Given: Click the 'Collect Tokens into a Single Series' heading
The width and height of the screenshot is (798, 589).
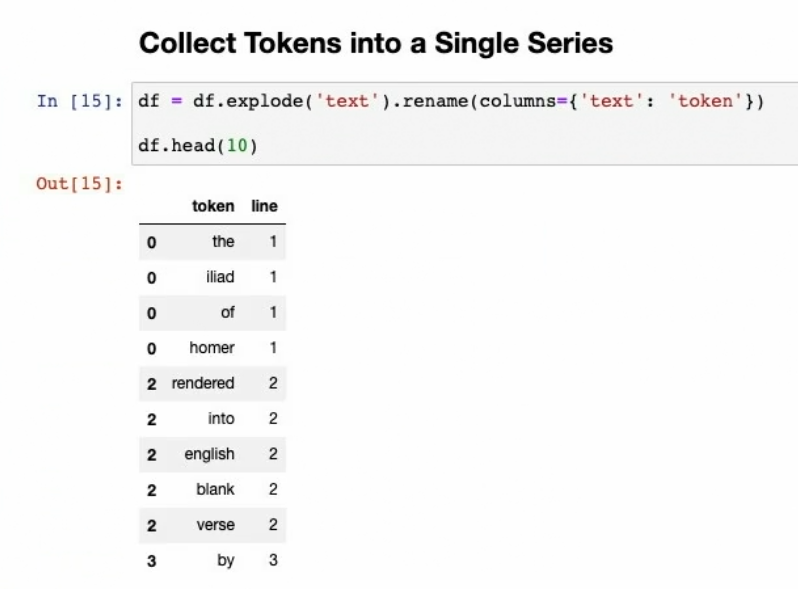Looking at the screenshot, I should tap(375, 44).
